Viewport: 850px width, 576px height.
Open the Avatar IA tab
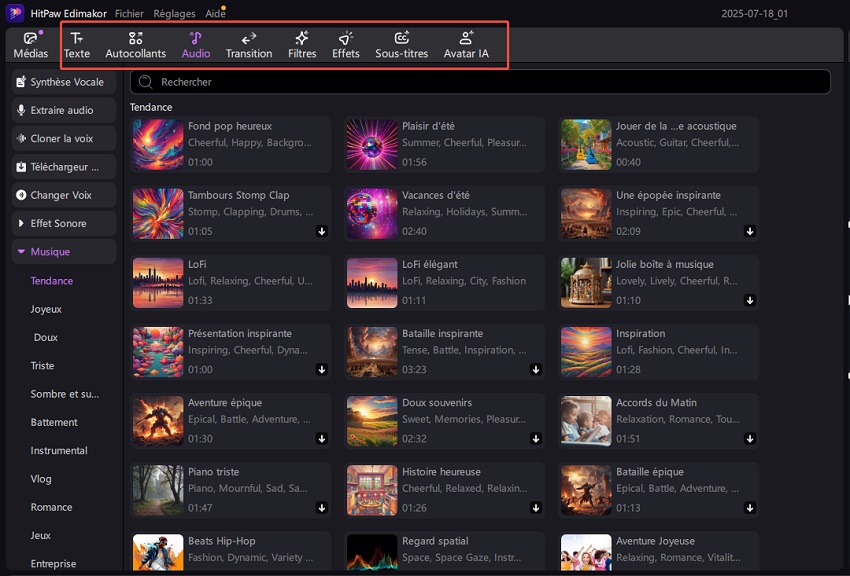coord(466,45)
